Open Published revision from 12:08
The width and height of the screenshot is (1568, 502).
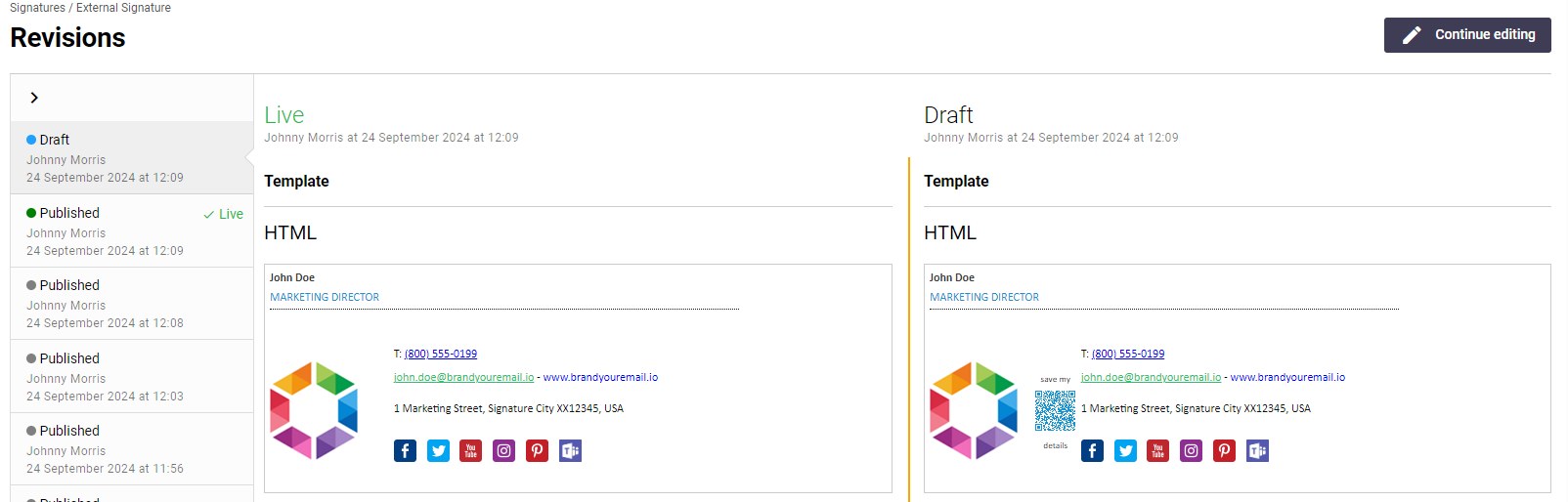pos(132,304)
